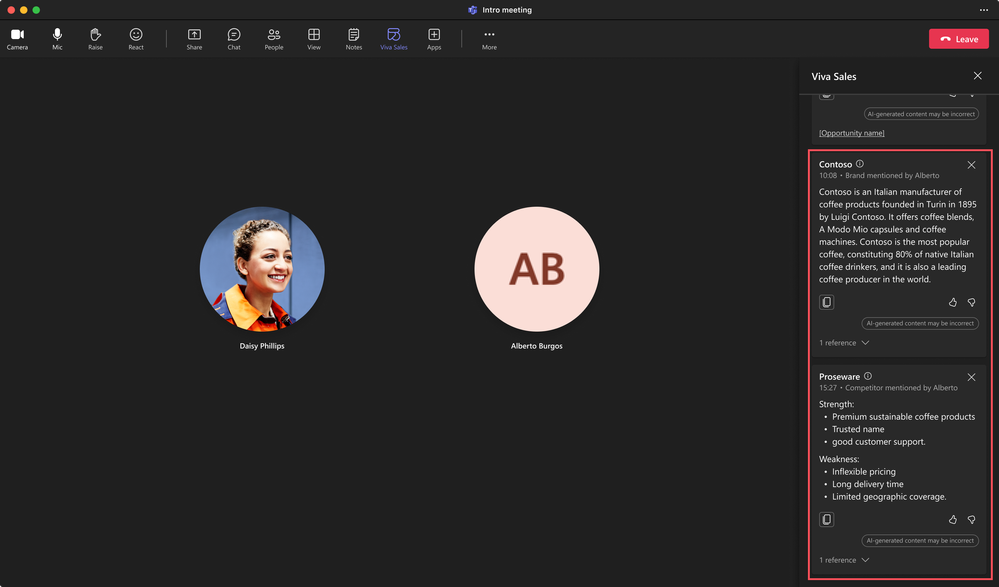
Task: Open the More actions menu
Action: pyautogui.click(x=489, y=39)
